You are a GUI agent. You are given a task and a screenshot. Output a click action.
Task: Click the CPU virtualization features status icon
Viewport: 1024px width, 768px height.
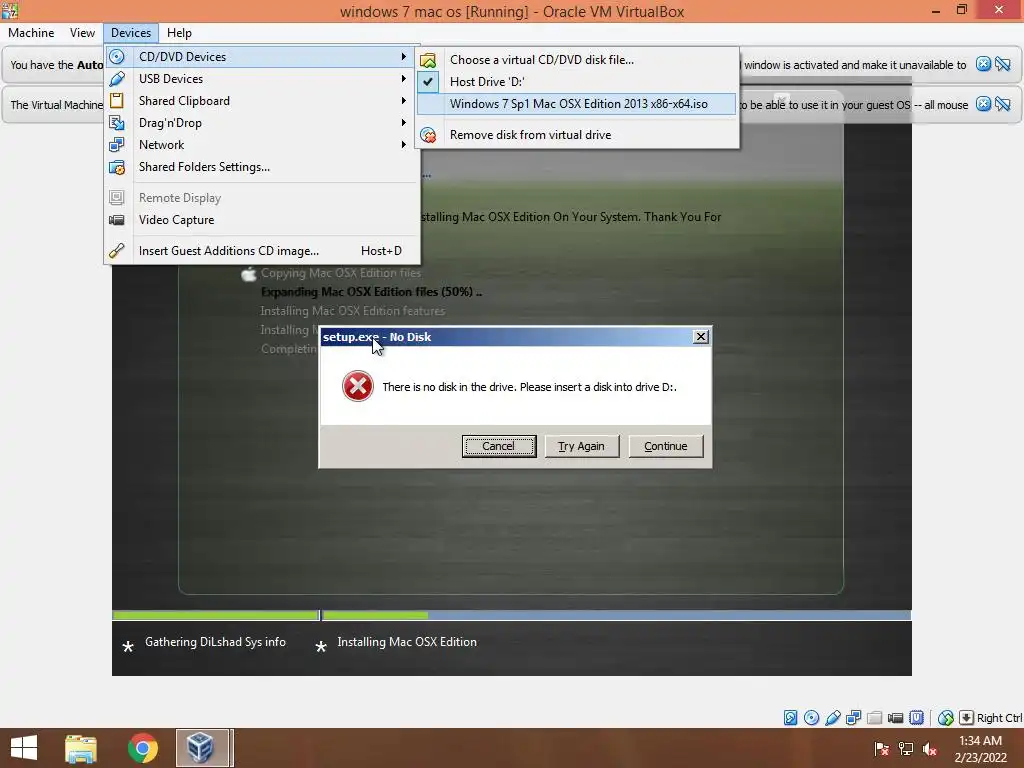(x=916, y=718)
